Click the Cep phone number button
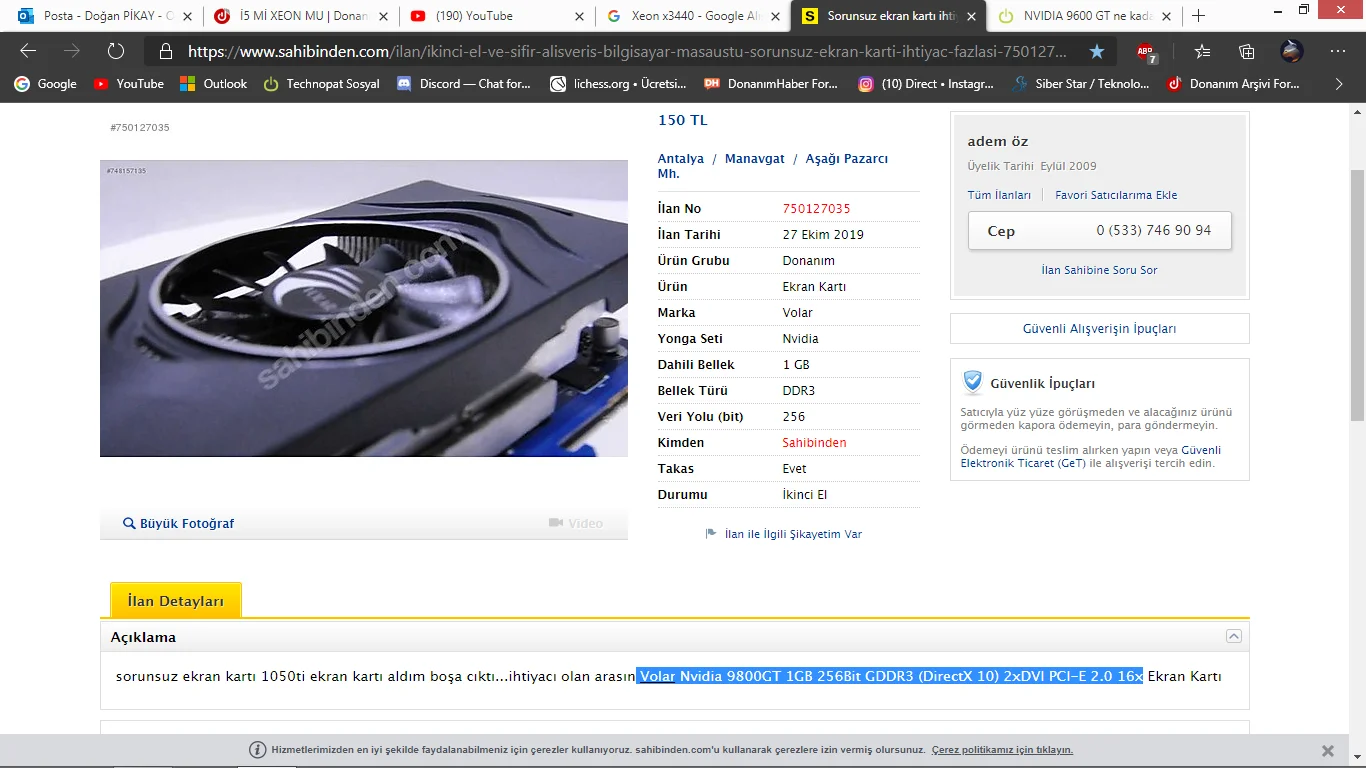This screenshot has height=768, width=1366. point(1100,231)
